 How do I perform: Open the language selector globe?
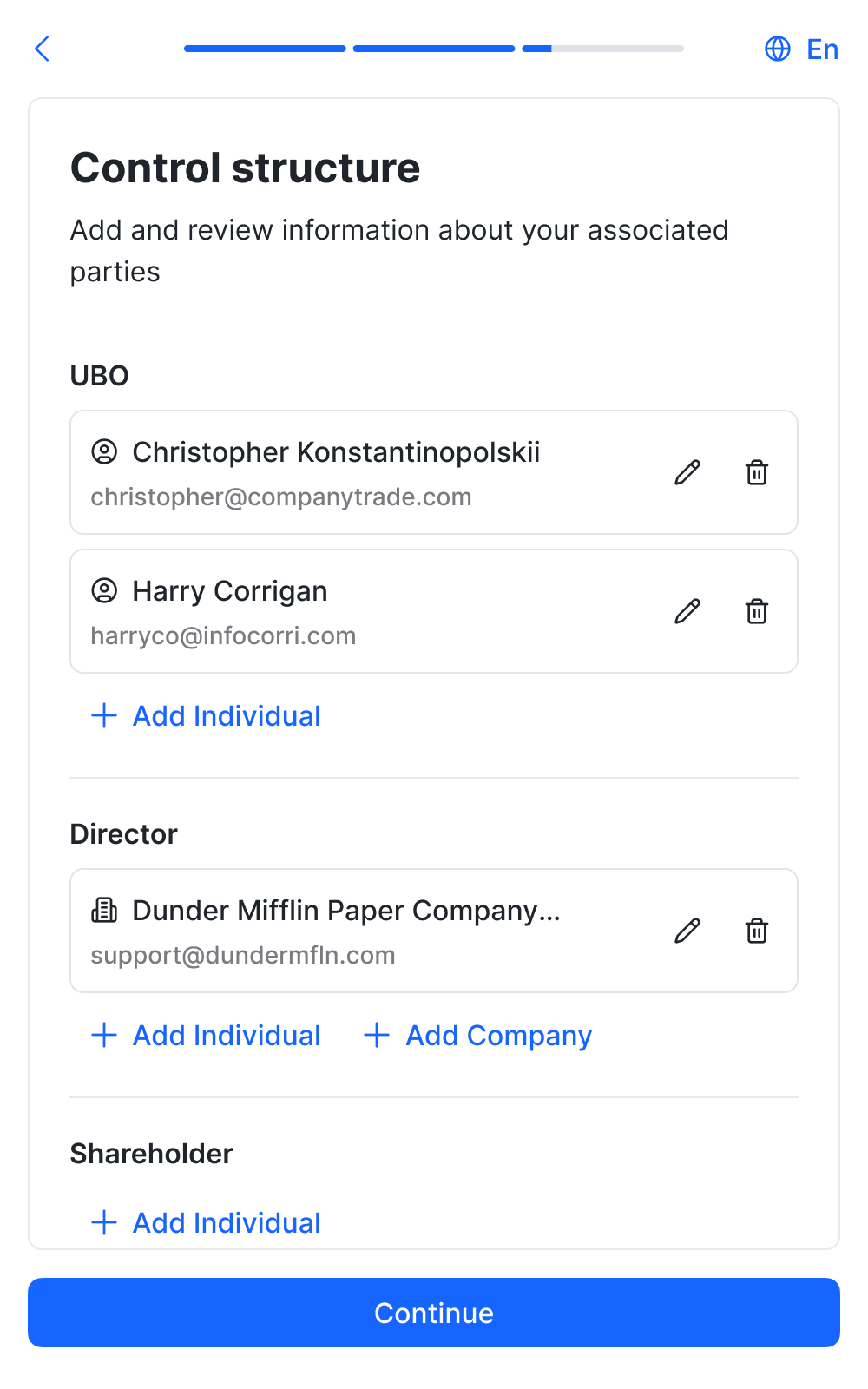pyautogui.click(x=778, y=49)
